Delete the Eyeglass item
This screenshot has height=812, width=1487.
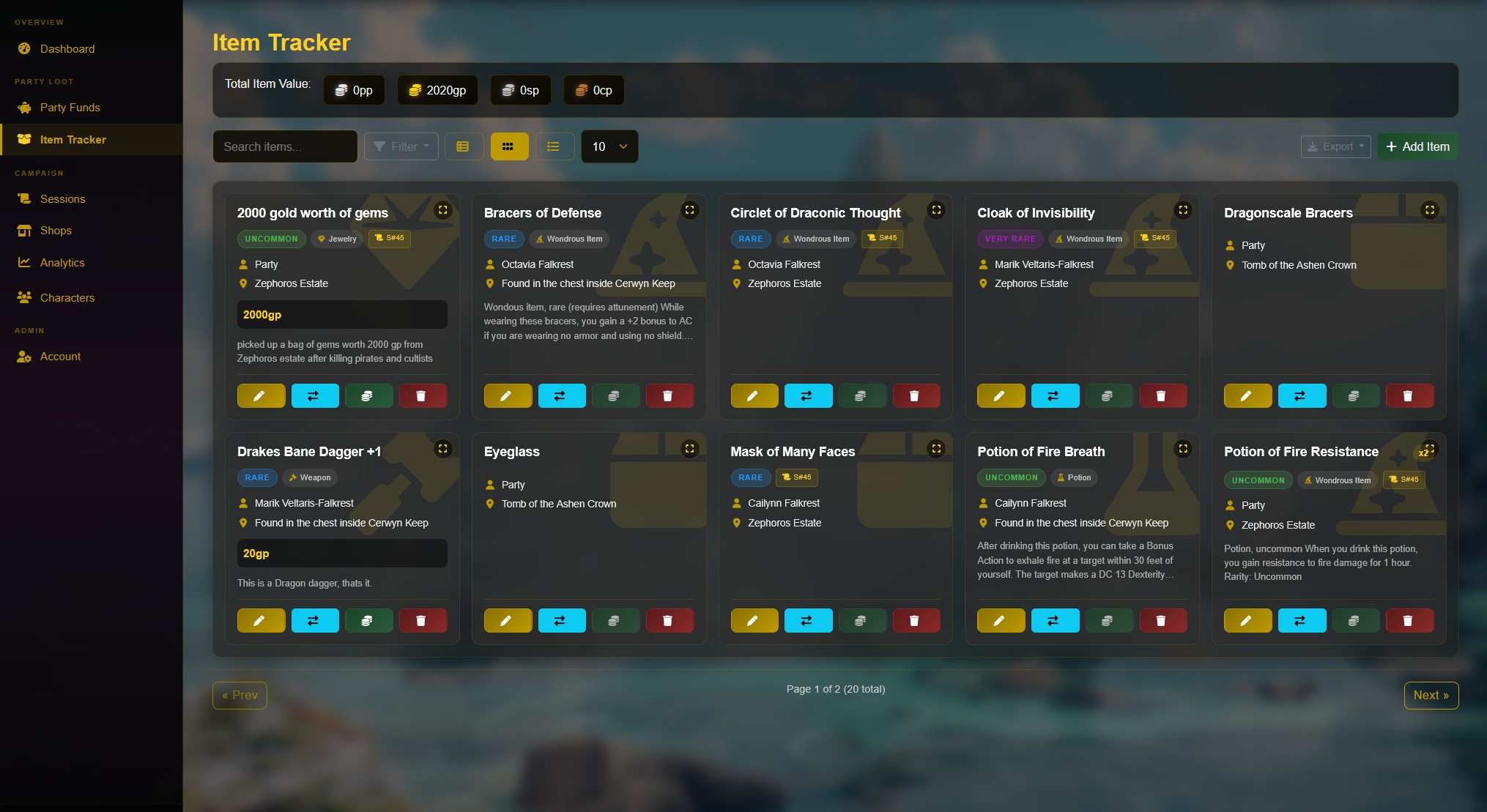(670, 620)
